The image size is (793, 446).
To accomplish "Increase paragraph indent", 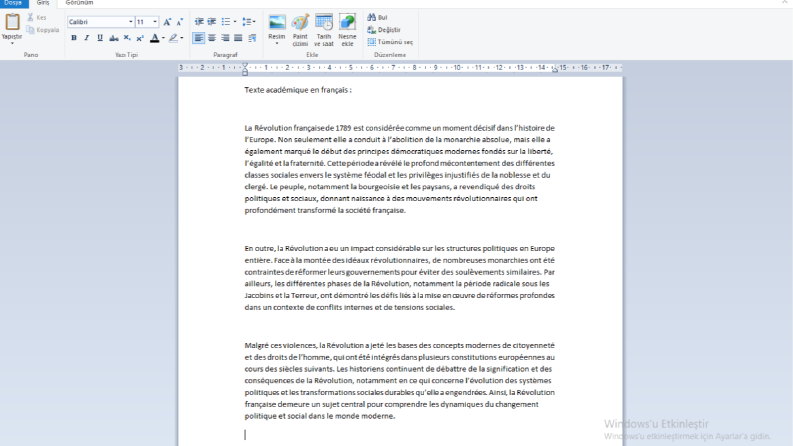I will [212, 22].
